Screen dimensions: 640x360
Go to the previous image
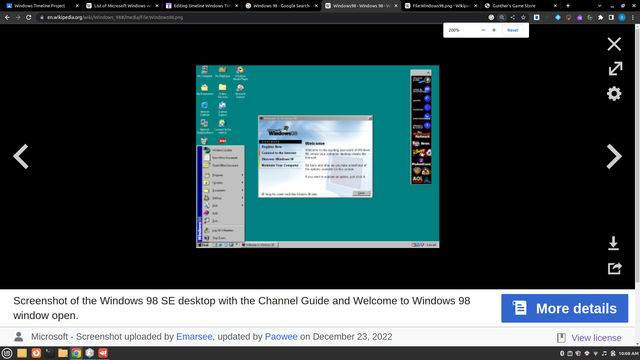coord(21,156)
